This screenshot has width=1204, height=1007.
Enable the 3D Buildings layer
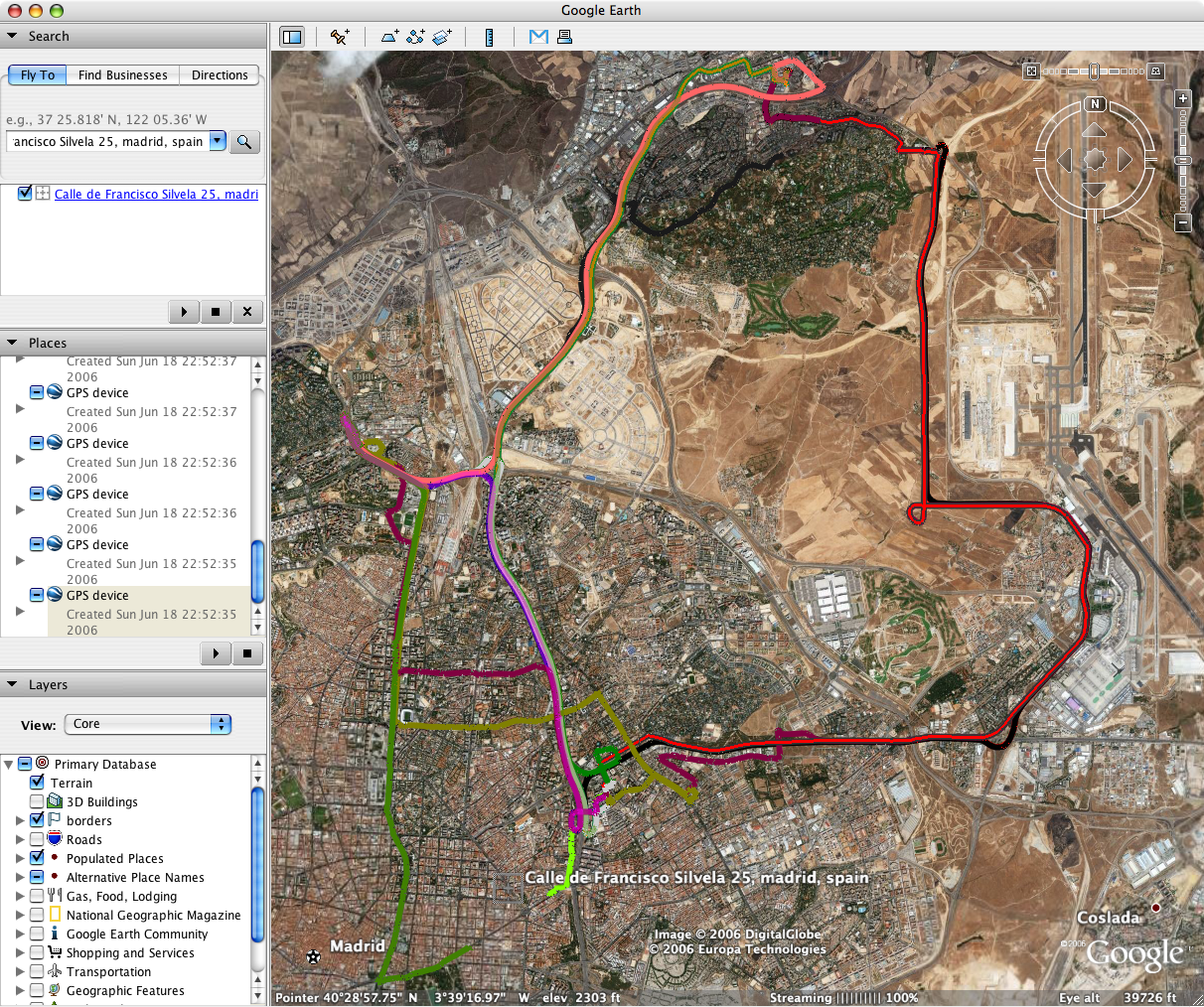37,801
